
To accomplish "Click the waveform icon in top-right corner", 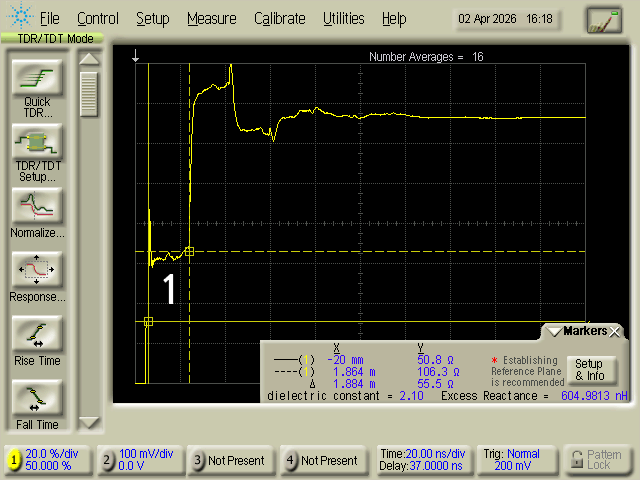I will (603, 19).
